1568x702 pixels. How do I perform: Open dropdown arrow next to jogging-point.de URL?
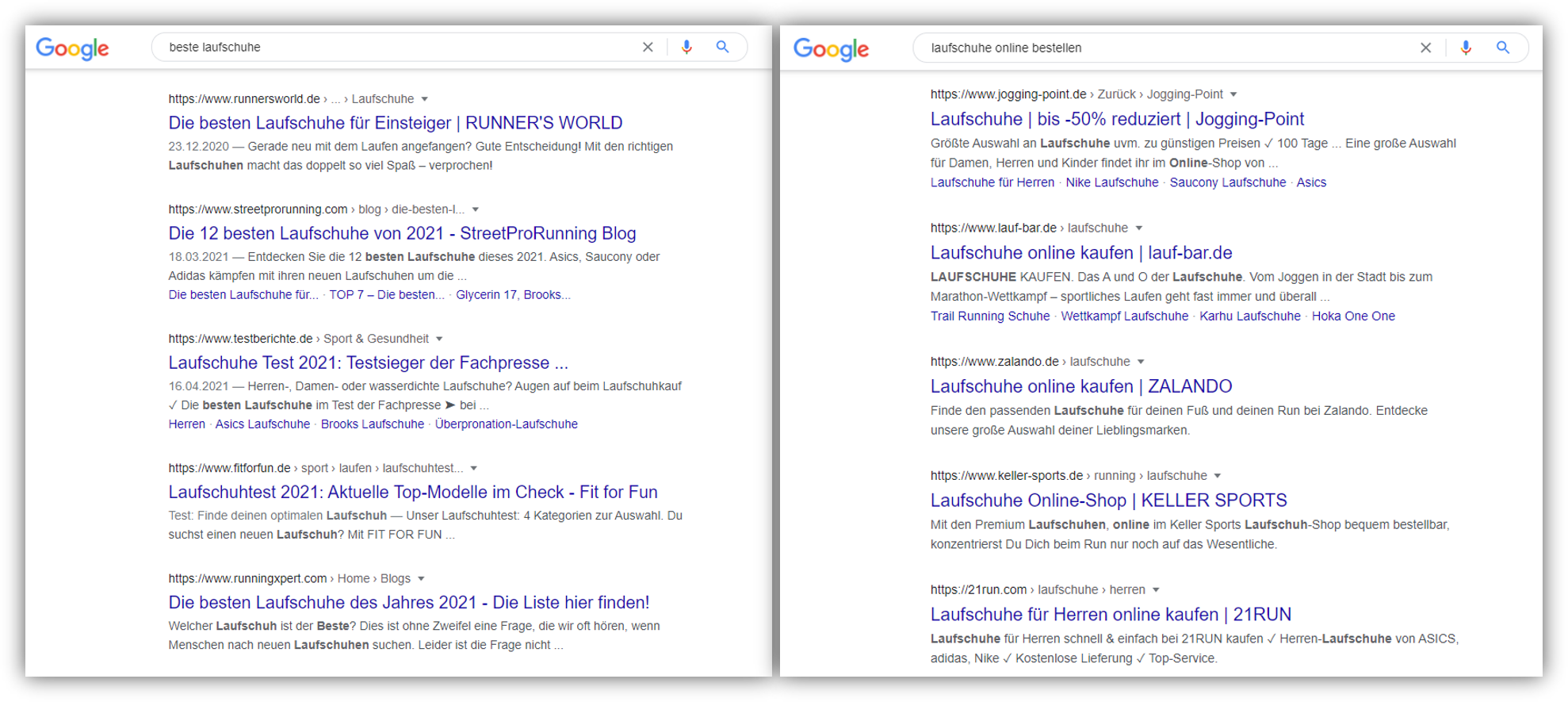click(x=1233, y=94)
